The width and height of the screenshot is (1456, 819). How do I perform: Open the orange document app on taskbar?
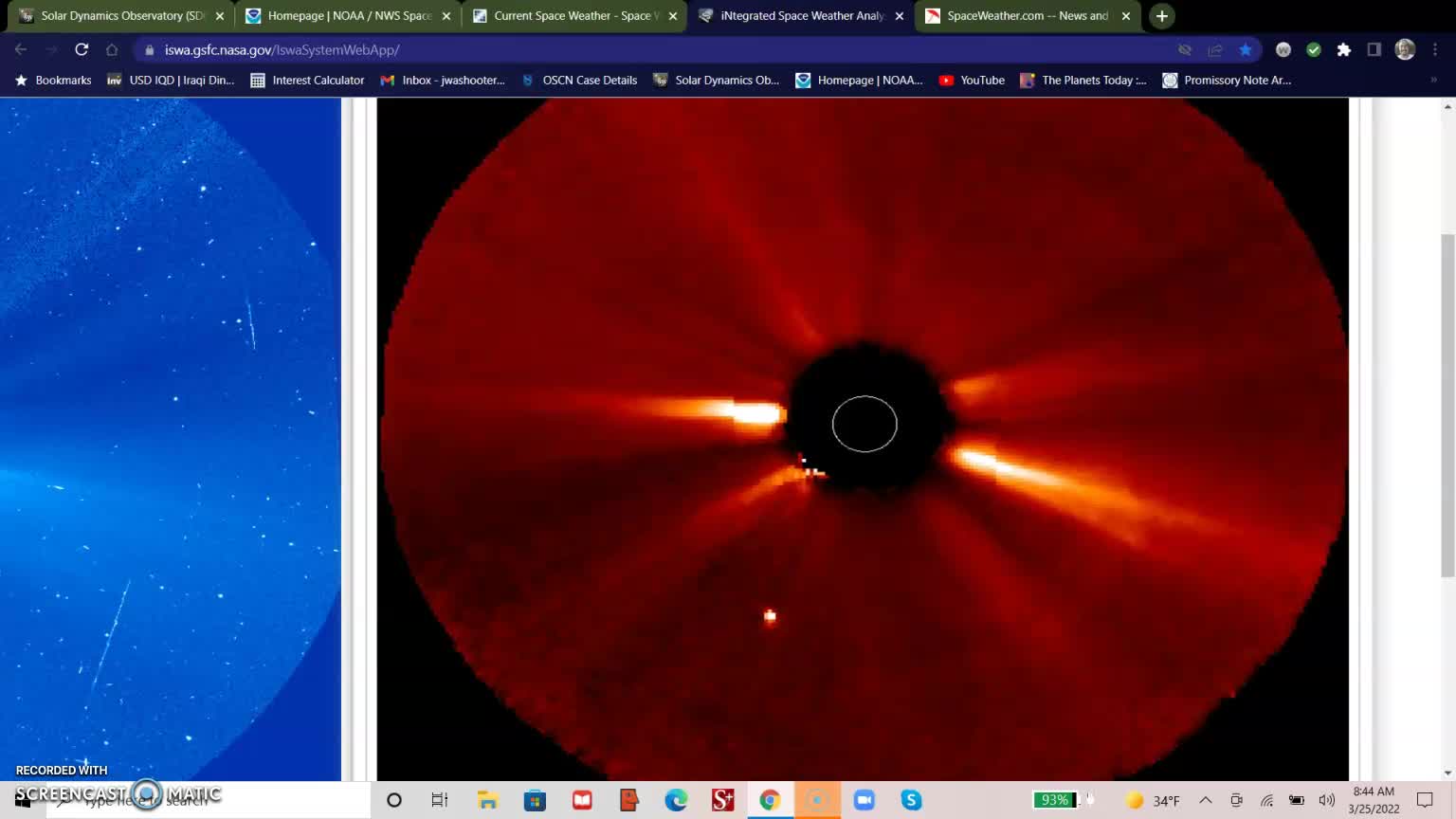click(628, 801)
